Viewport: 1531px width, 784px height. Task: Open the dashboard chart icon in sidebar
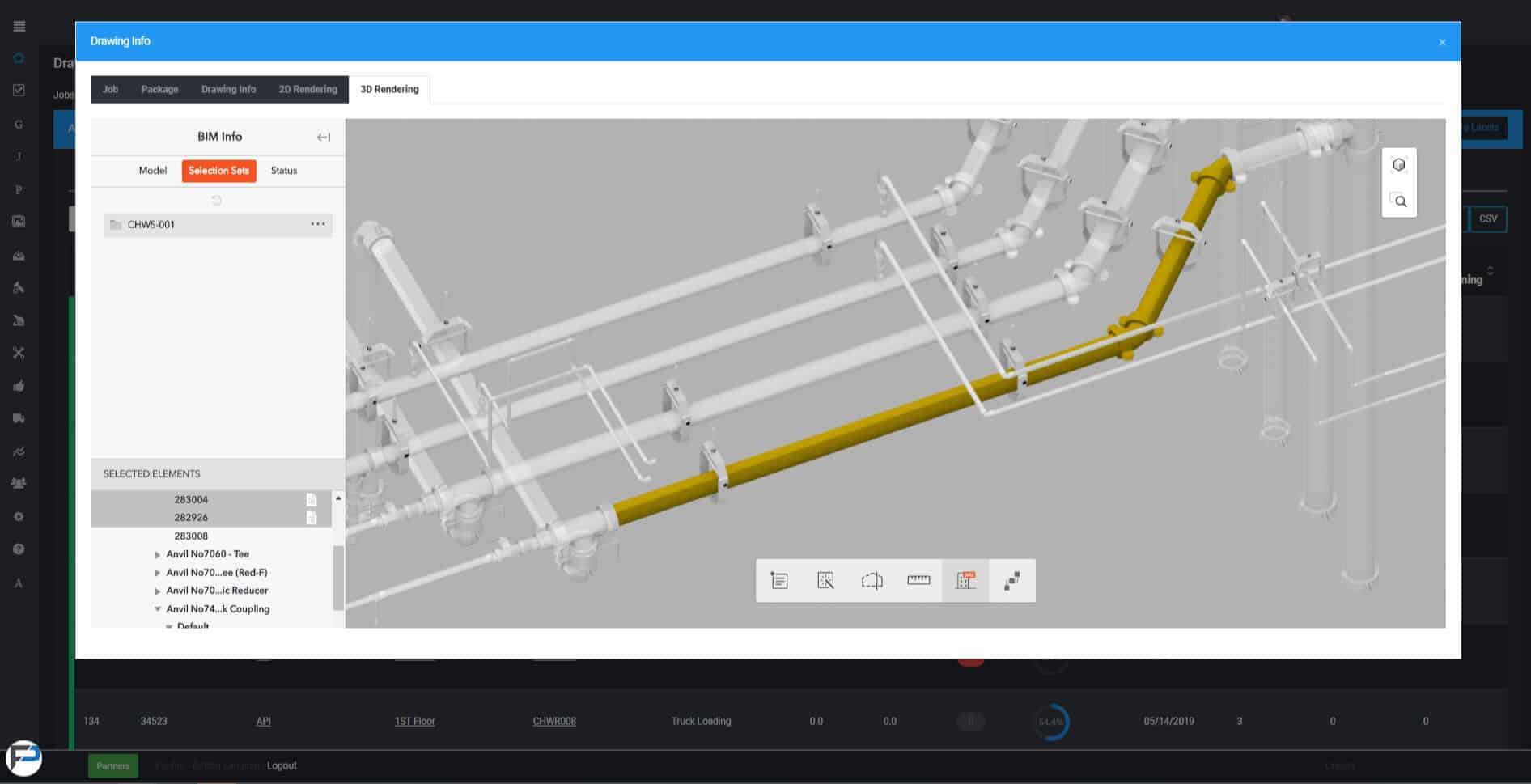[x=19, y=222]
